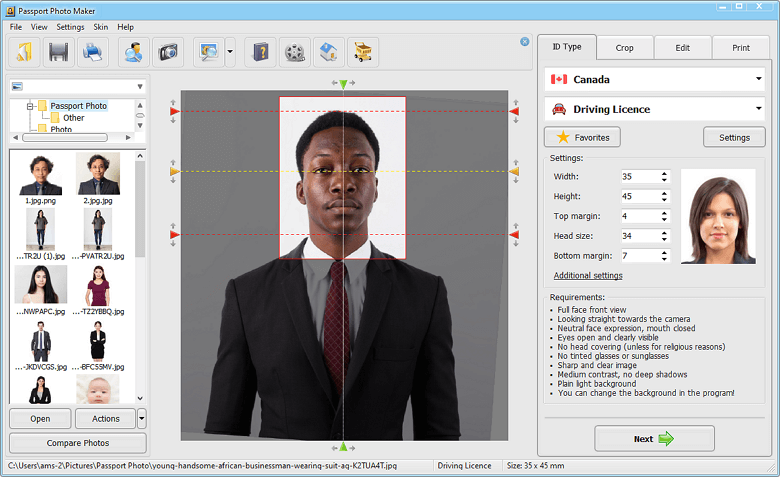The image size is (780, 477).
Task: Open the Additional settings link
Action: pyautogui.click(x=588, y=275)
